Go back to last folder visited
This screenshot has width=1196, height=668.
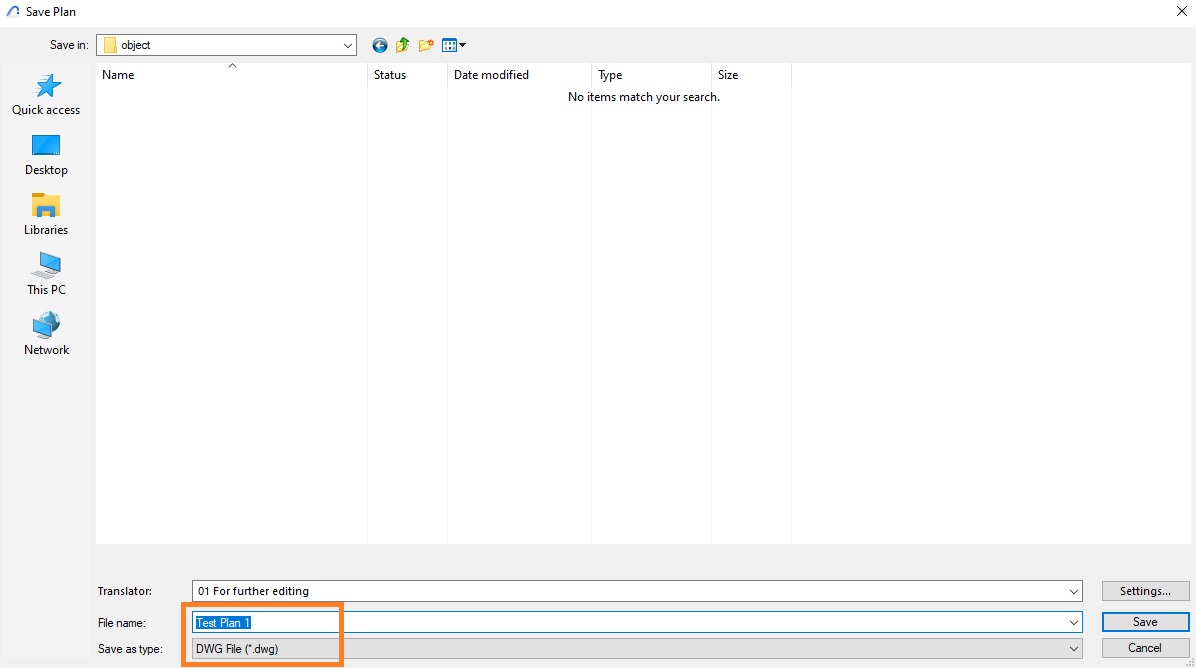[379, 46]
